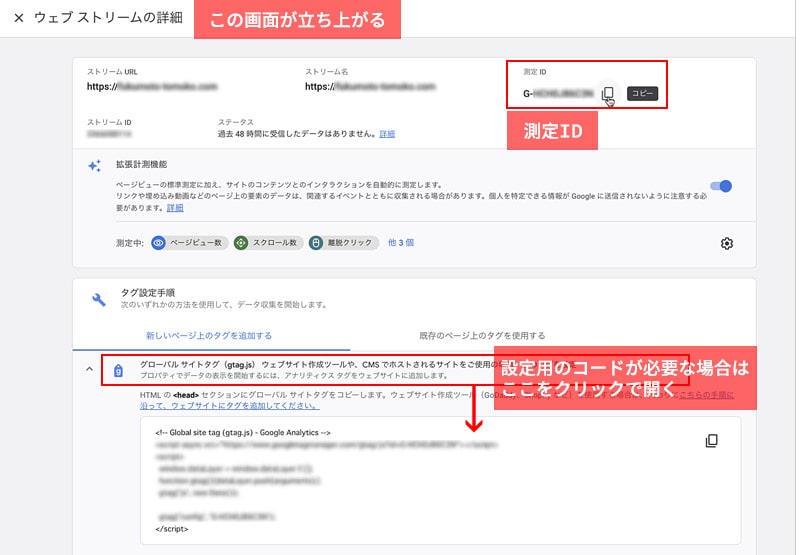Open the 他 3 個 link
The image size is (800, 555).
click(401, 243)
